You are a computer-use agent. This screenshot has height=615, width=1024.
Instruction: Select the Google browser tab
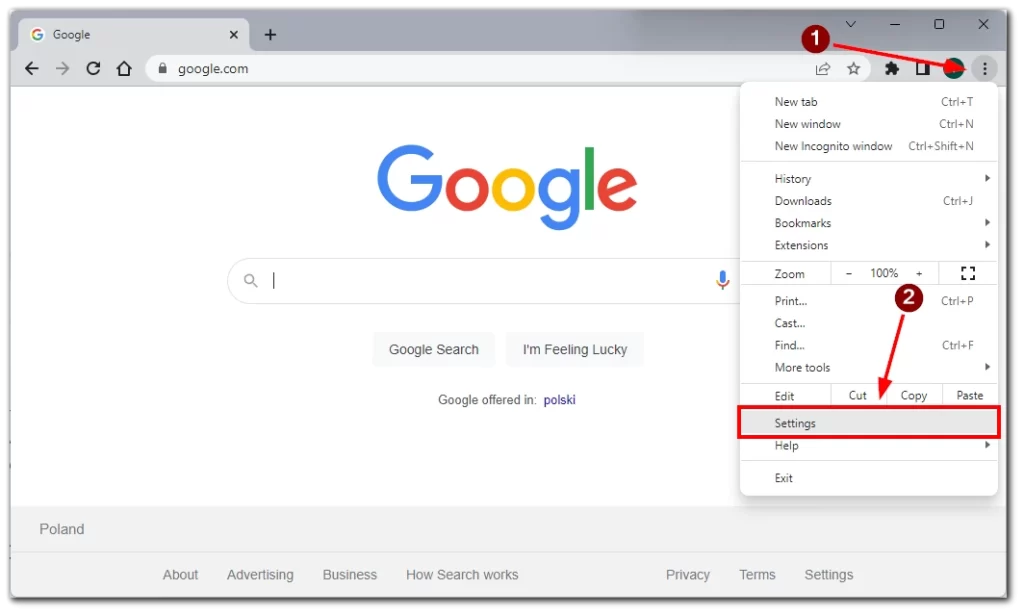[x=134, y=35]
